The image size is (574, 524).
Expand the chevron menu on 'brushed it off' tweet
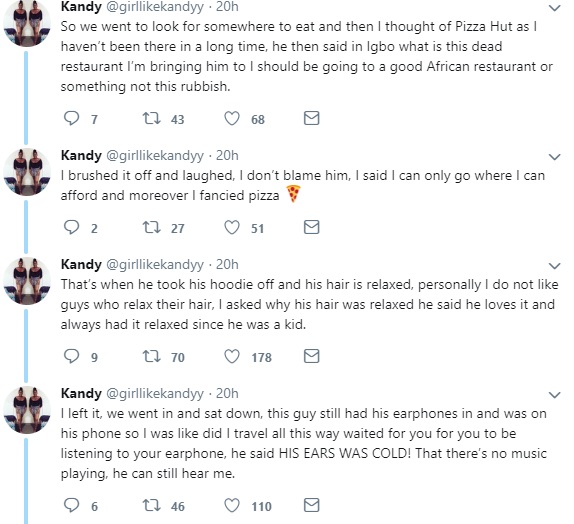click(x=555, y=157)
